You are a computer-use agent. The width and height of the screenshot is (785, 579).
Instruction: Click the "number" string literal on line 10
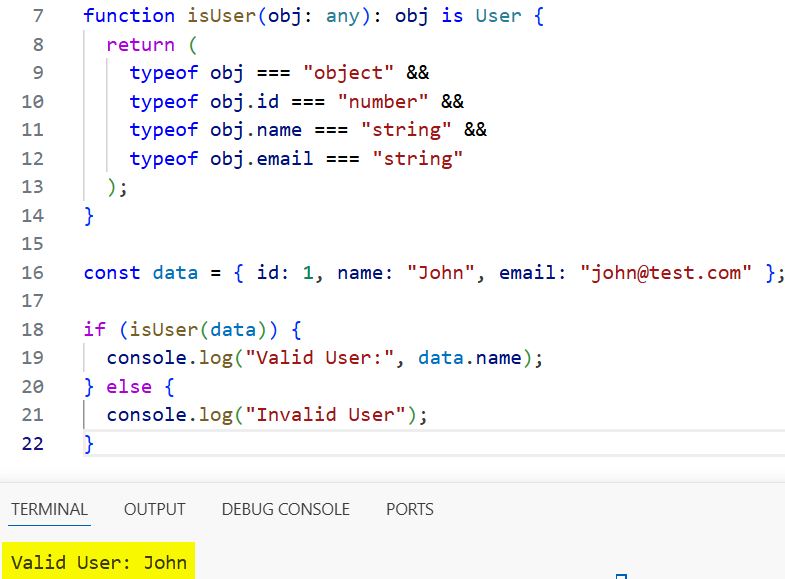point(383,102)
